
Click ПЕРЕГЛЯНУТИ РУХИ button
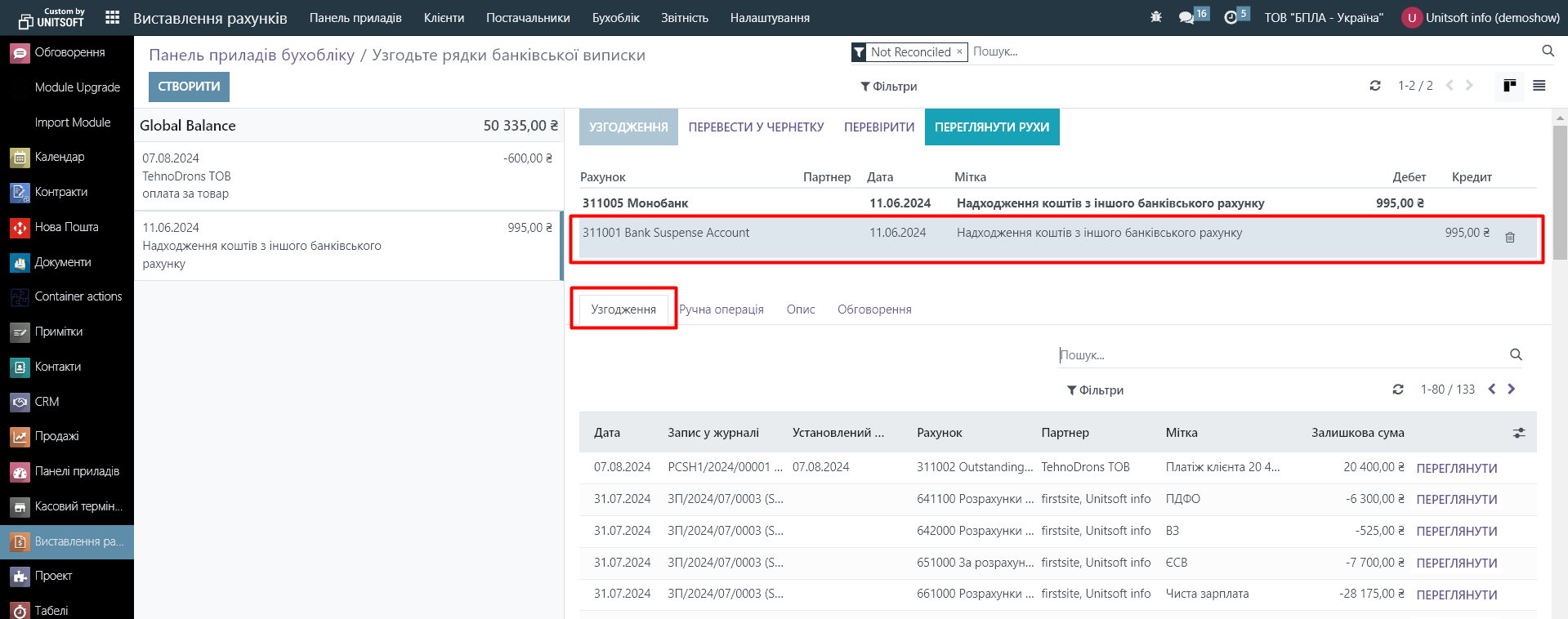click(991, 127)
